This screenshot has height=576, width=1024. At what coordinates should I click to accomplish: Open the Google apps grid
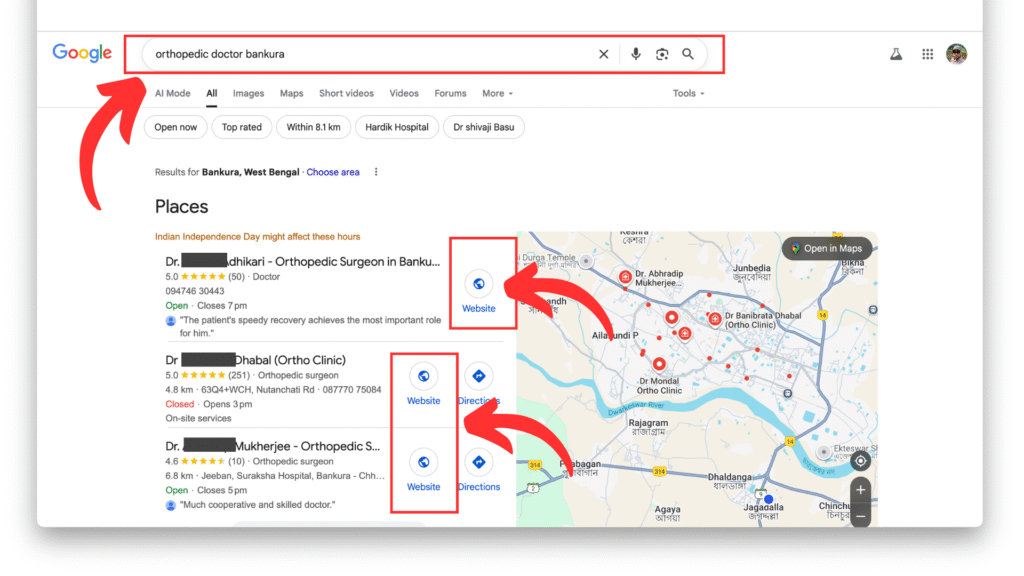[x=928, y=54]
